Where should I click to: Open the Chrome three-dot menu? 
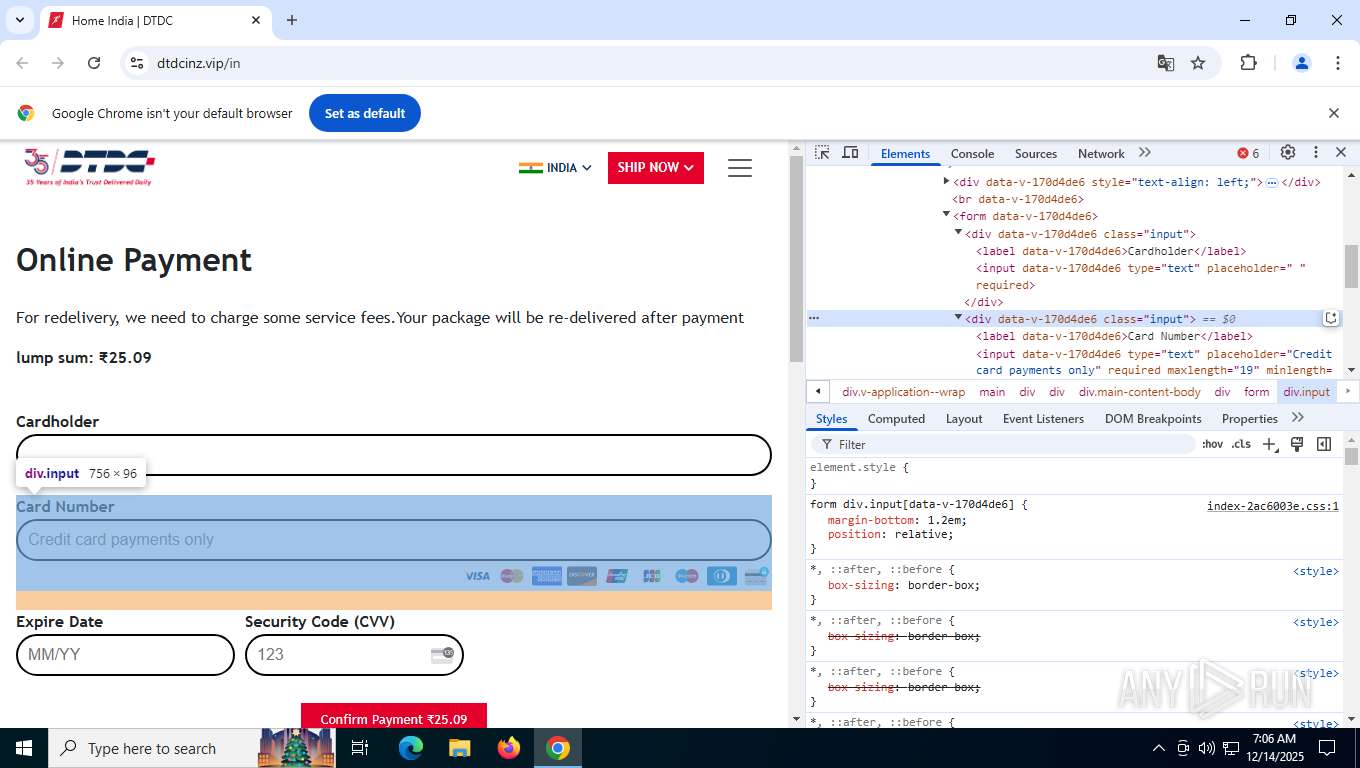1338,63
